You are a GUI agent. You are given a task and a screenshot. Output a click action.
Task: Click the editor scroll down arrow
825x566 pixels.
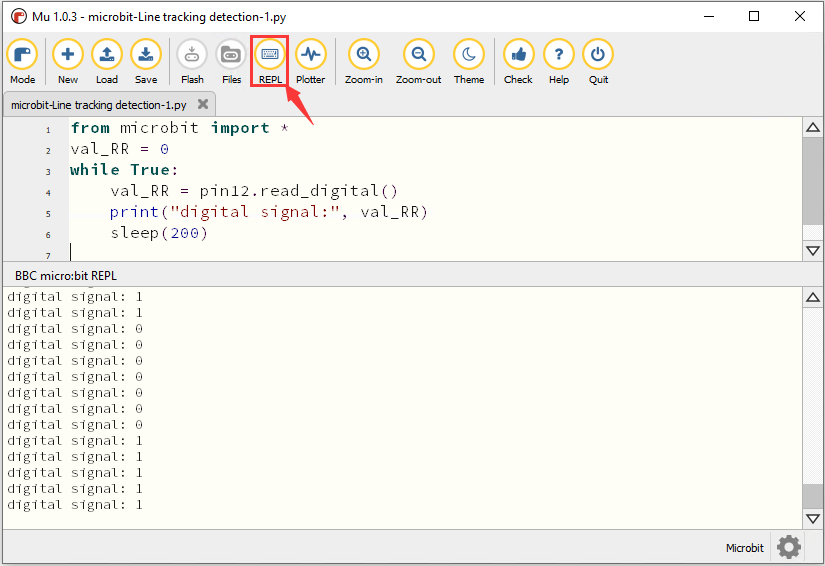point(813,250)
